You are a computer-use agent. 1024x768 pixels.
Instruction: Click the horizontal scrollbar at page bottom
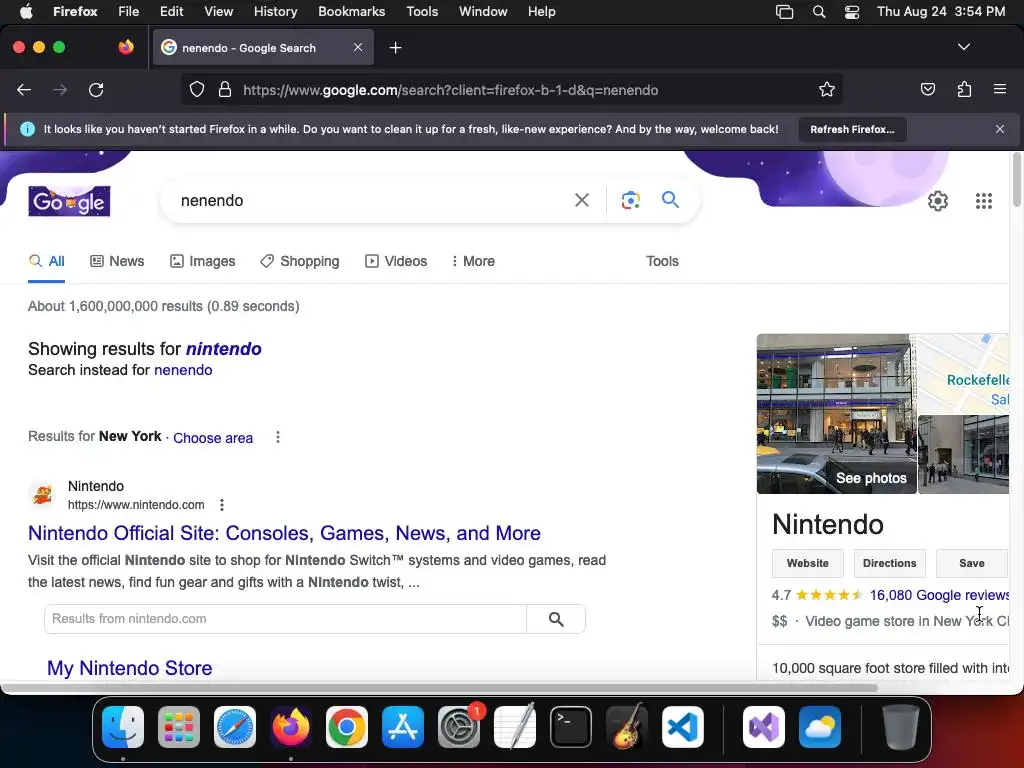439,688
